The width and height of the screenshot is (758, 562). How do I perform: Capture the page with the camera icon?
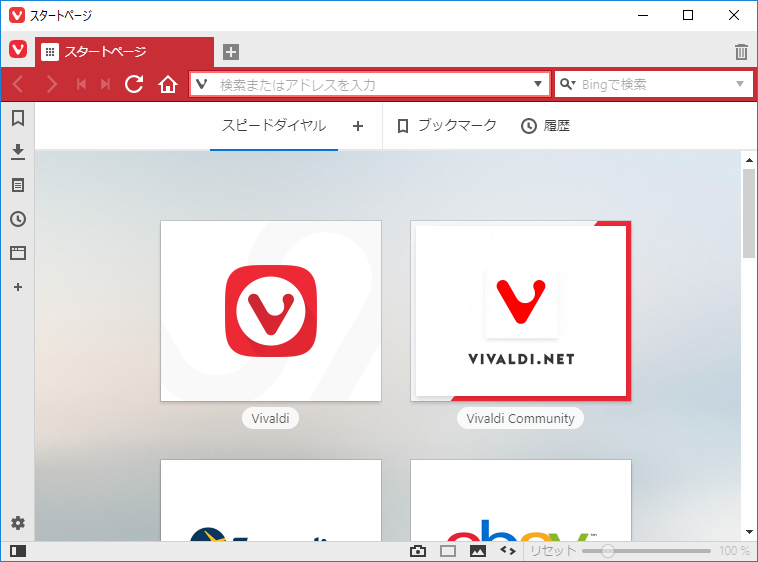pos(418,551)
